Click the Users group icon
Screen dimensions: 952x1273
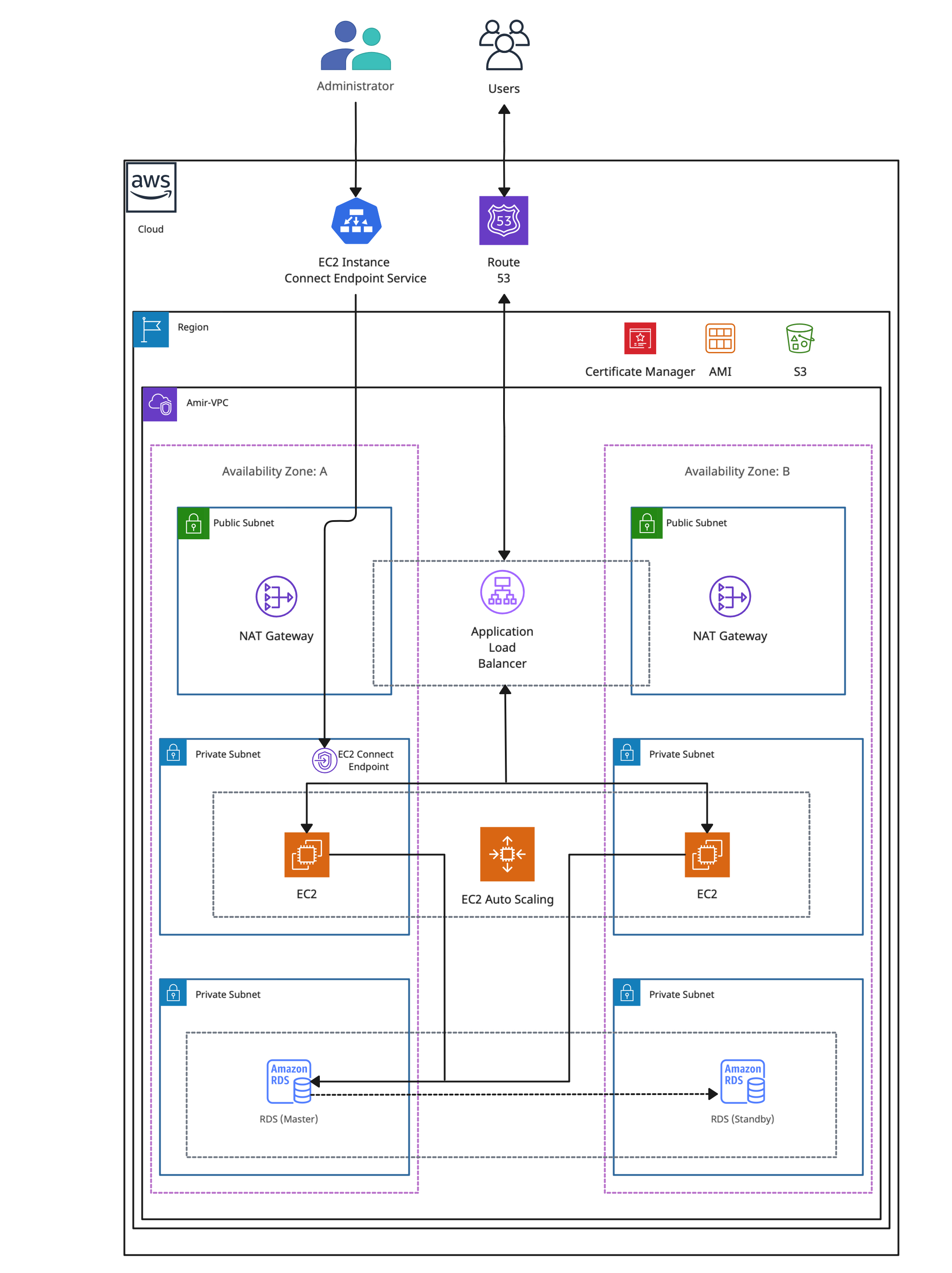coord(504,45)
